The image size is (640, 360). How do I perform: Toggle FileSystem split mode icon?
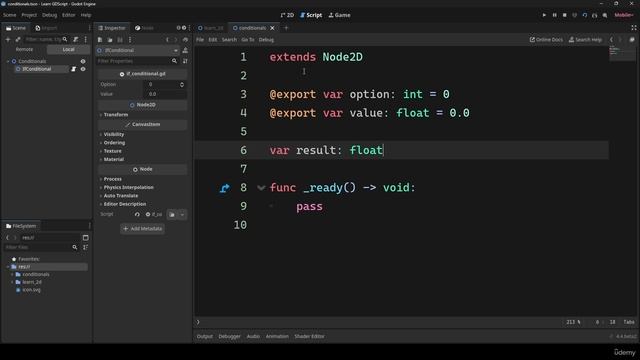pos(85,238)
